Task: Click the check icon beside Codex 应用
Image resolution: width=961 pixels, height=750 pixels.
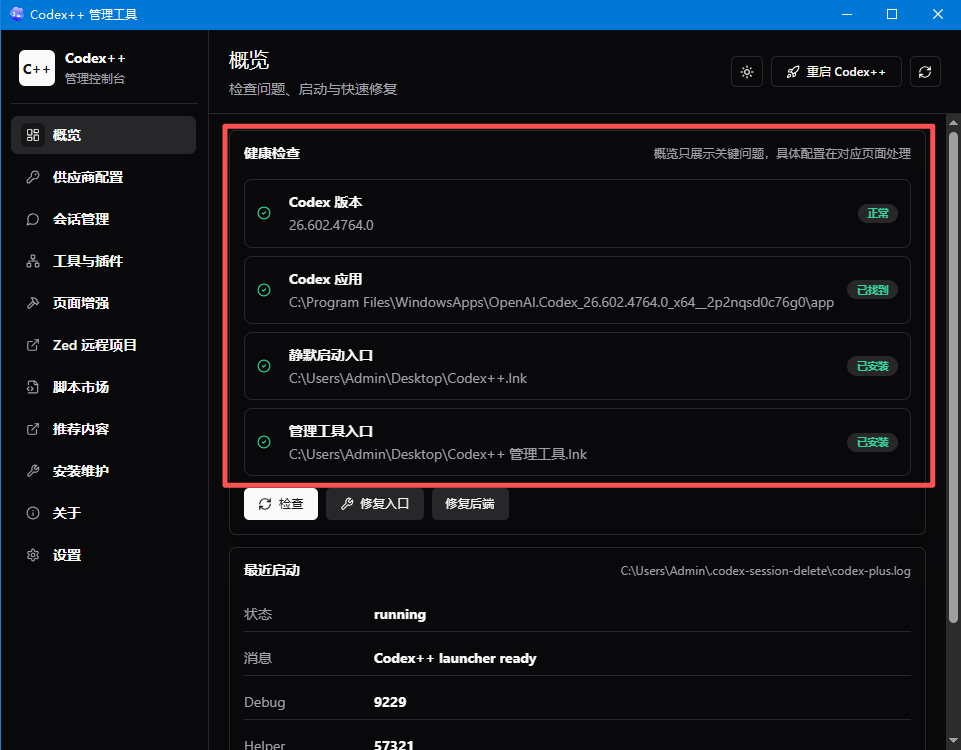Action: (x=264, y=290)
